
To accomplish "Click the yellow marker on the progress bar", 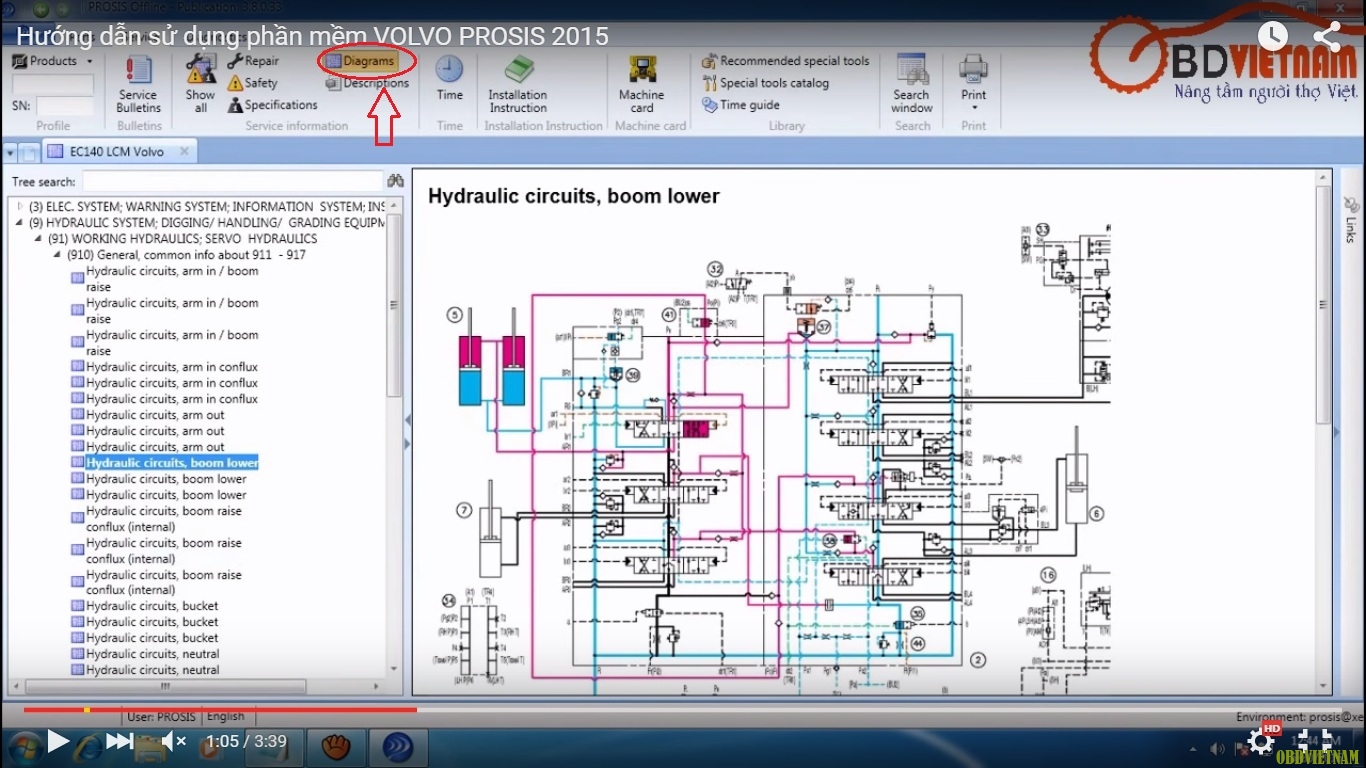I will pyautogui.click(x=87, y=710).
